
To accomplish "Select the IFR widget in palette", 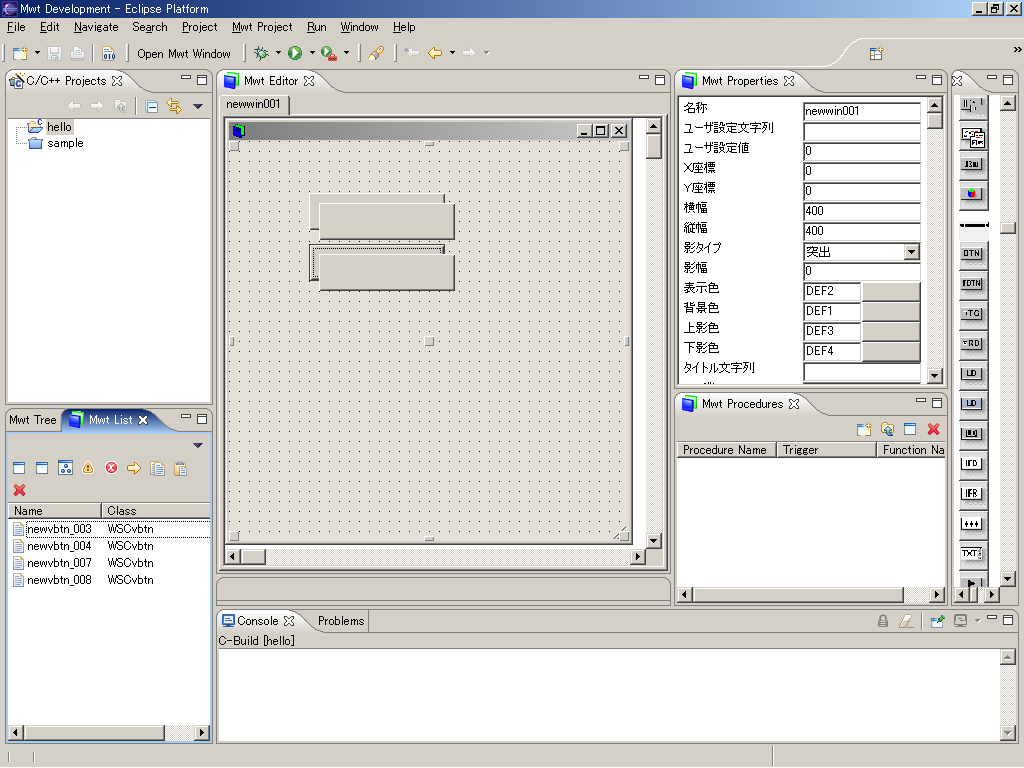I will (x=972, y=494).
